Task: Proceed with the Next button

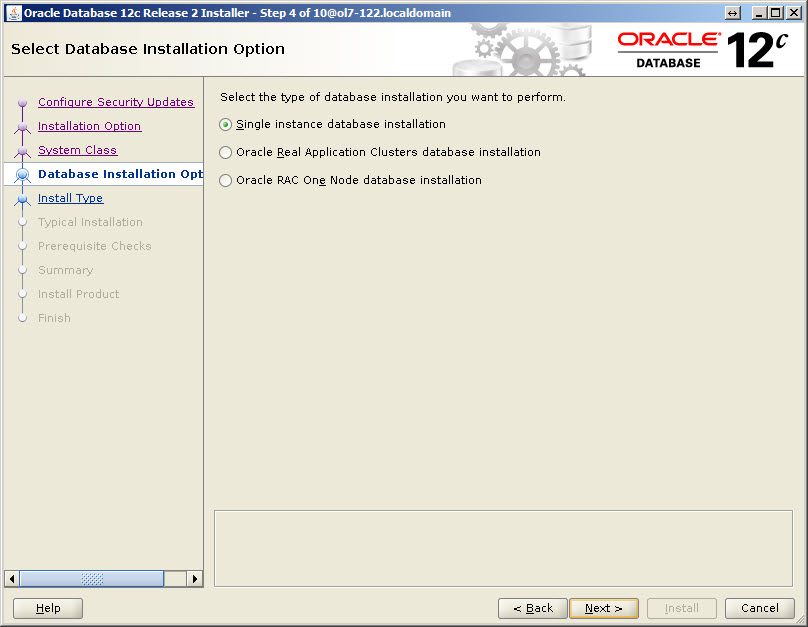Action: pyautogui.click(x=604, y=608)
